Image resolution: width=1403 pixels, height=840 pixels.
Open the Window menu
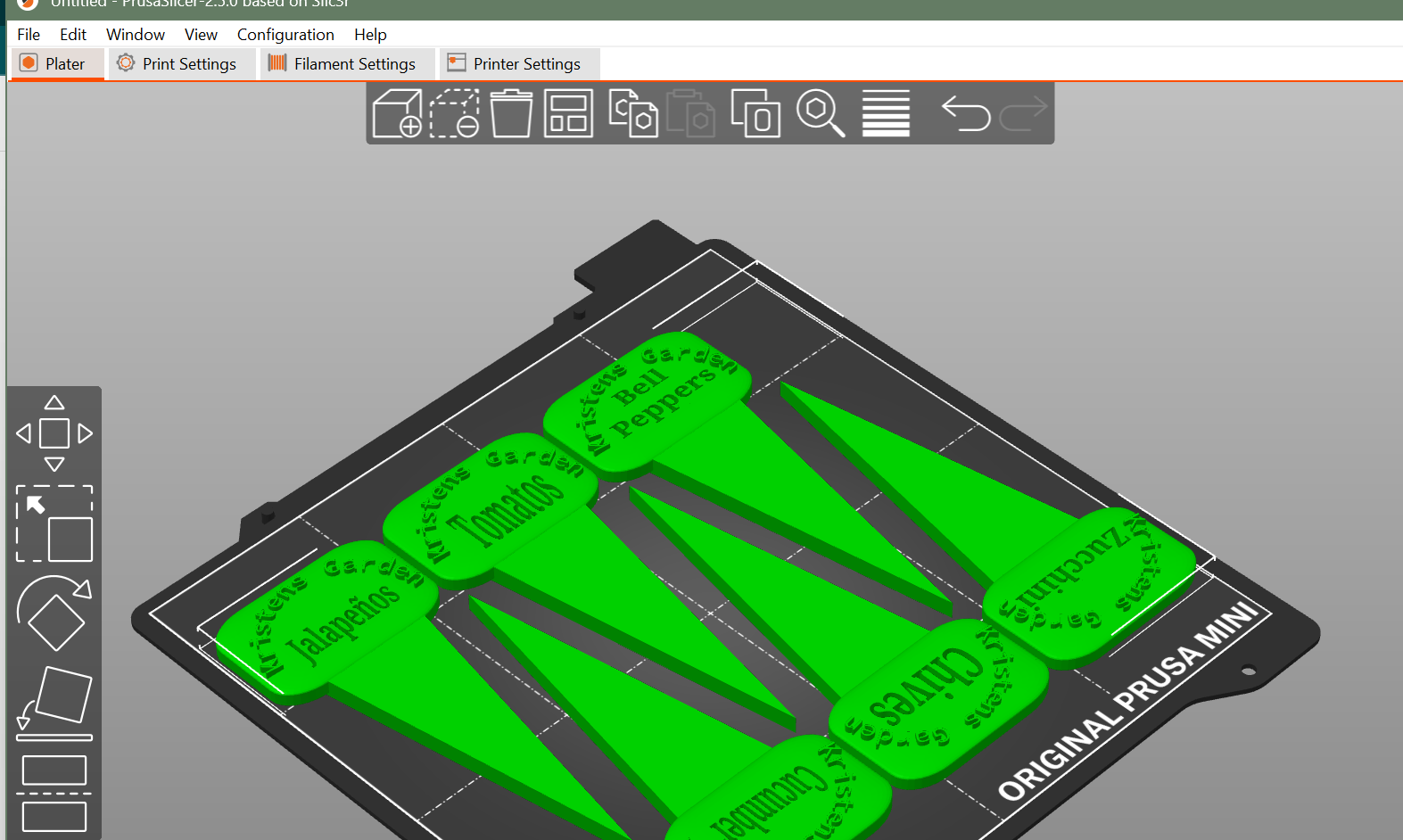136,35
